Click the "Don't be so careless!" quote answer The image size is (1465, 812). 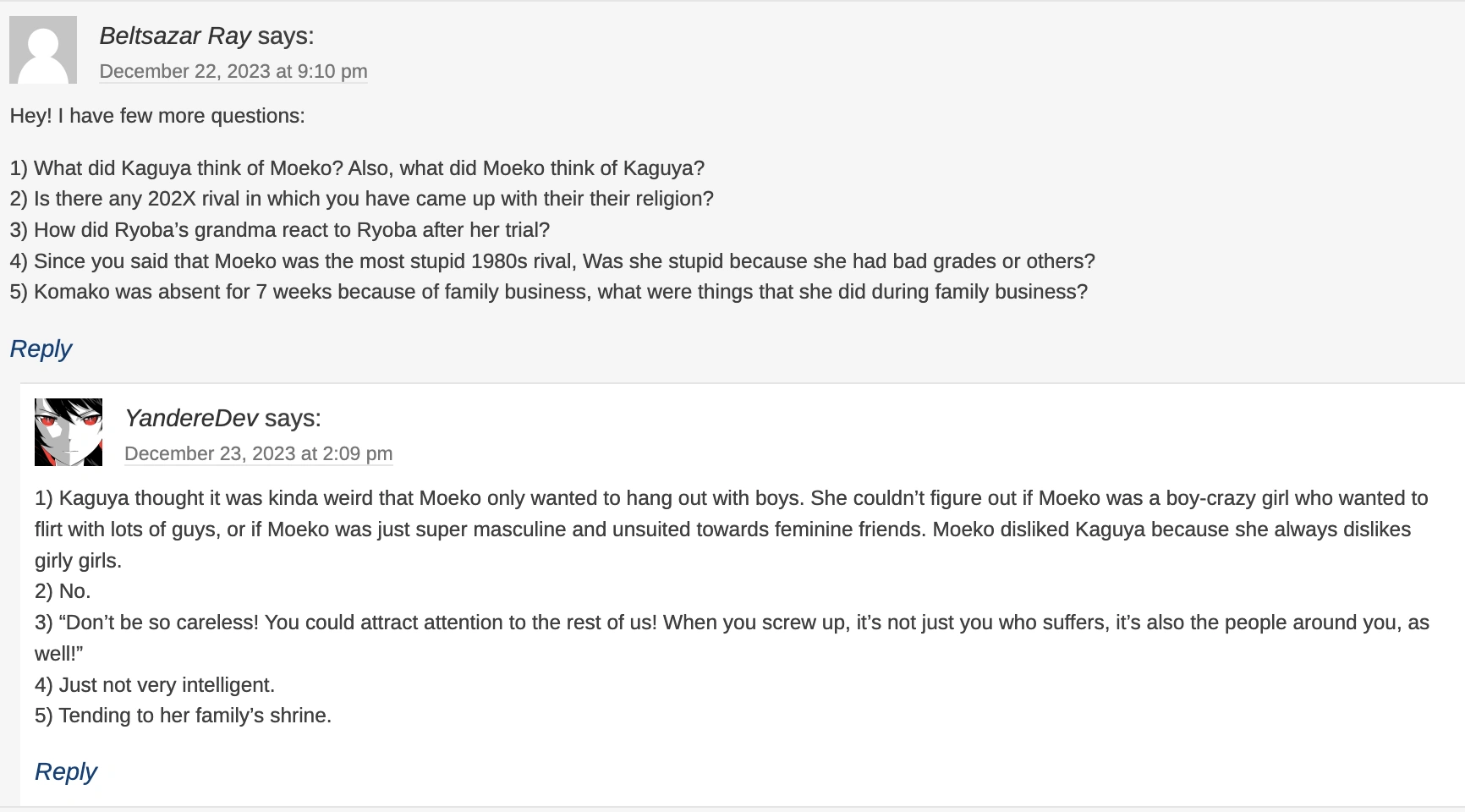[731, 623]
